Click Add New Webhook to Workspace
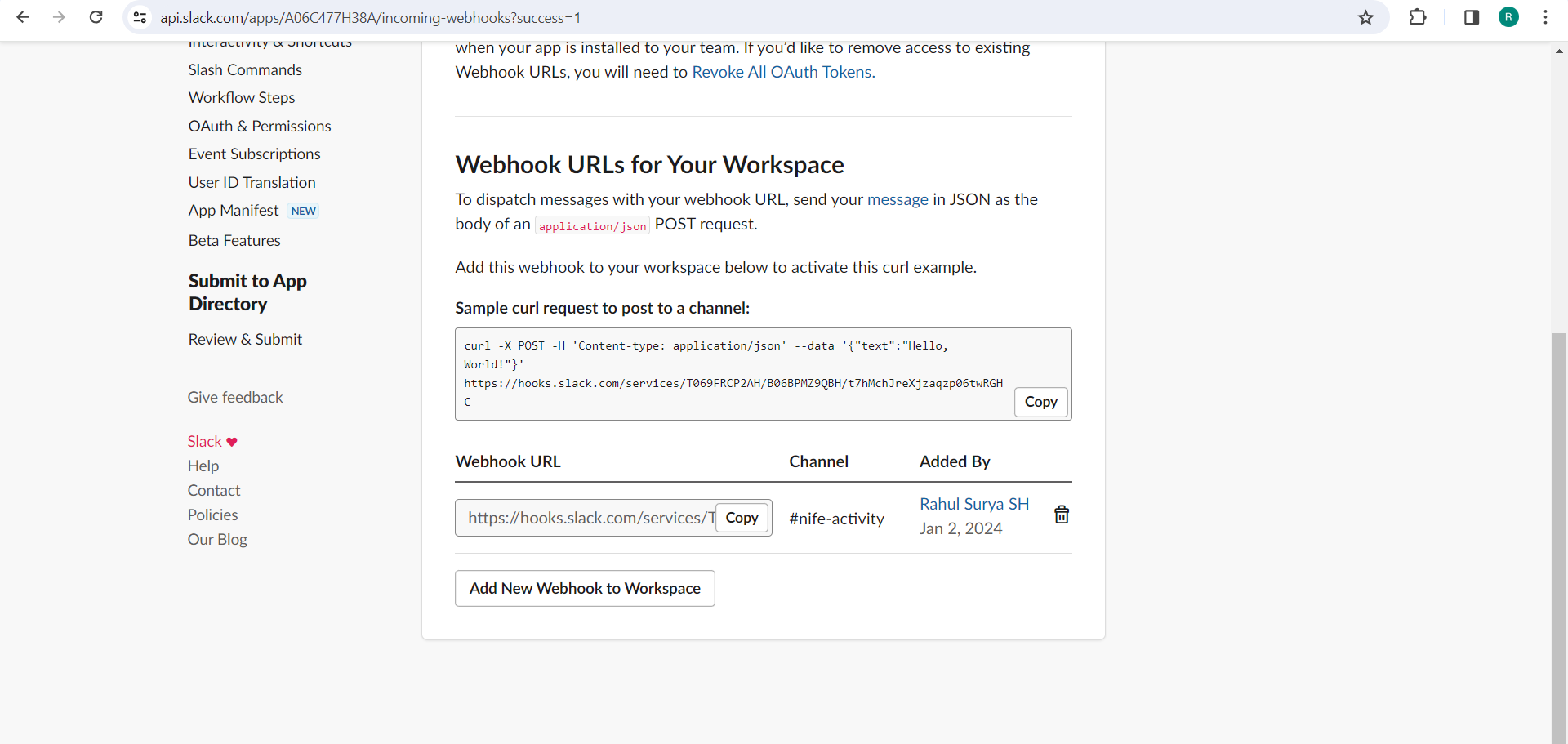1568x744 pixels. click(584, 588)
